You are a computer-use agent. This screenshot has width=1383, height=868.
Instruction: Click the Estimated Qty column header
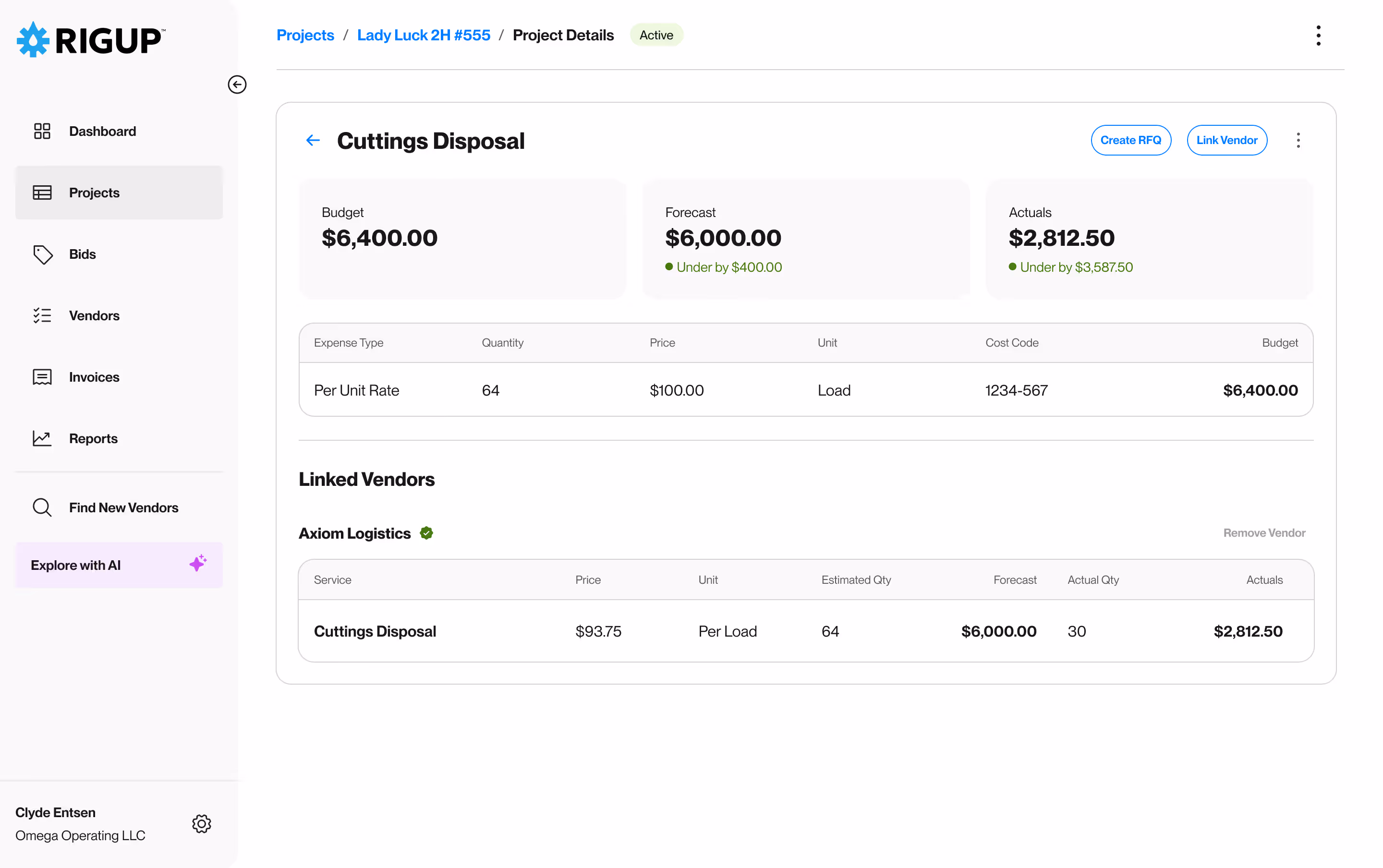(856, 580)
